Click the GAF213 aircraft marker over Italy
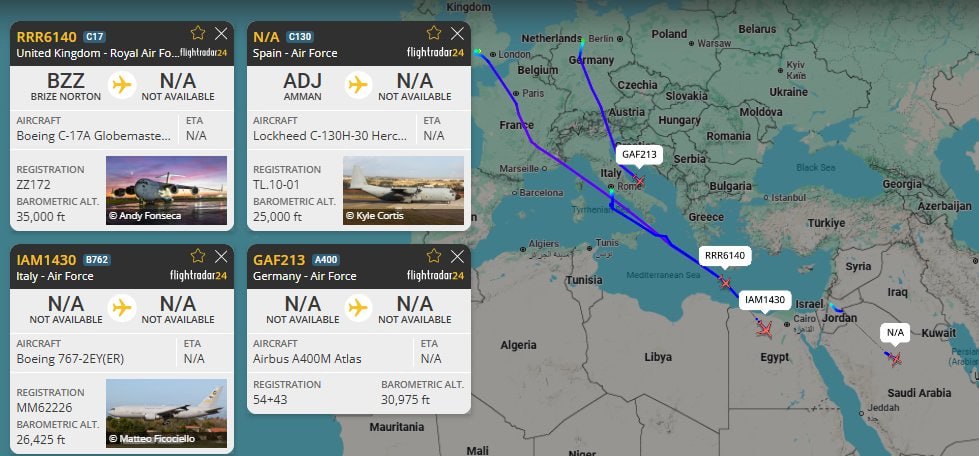Screen dimensions: 979x456 point(638,179)
